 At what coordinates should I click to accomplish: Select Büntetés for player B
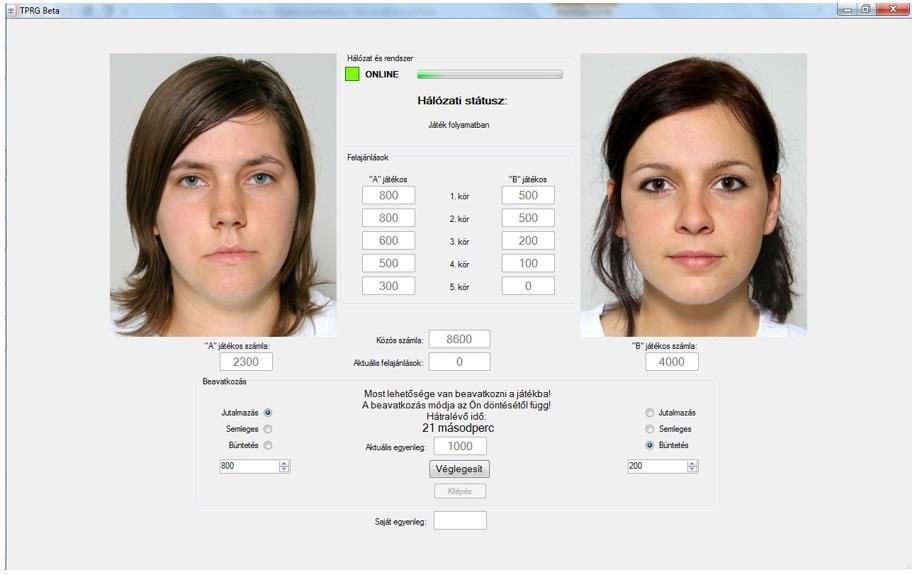click(x=649, y=445)
